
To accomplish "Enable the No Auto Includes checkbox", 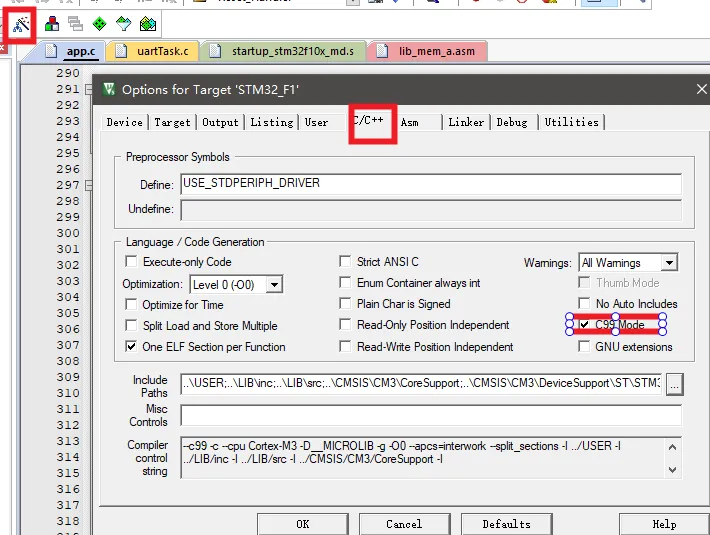I will [x=584, y=303].
